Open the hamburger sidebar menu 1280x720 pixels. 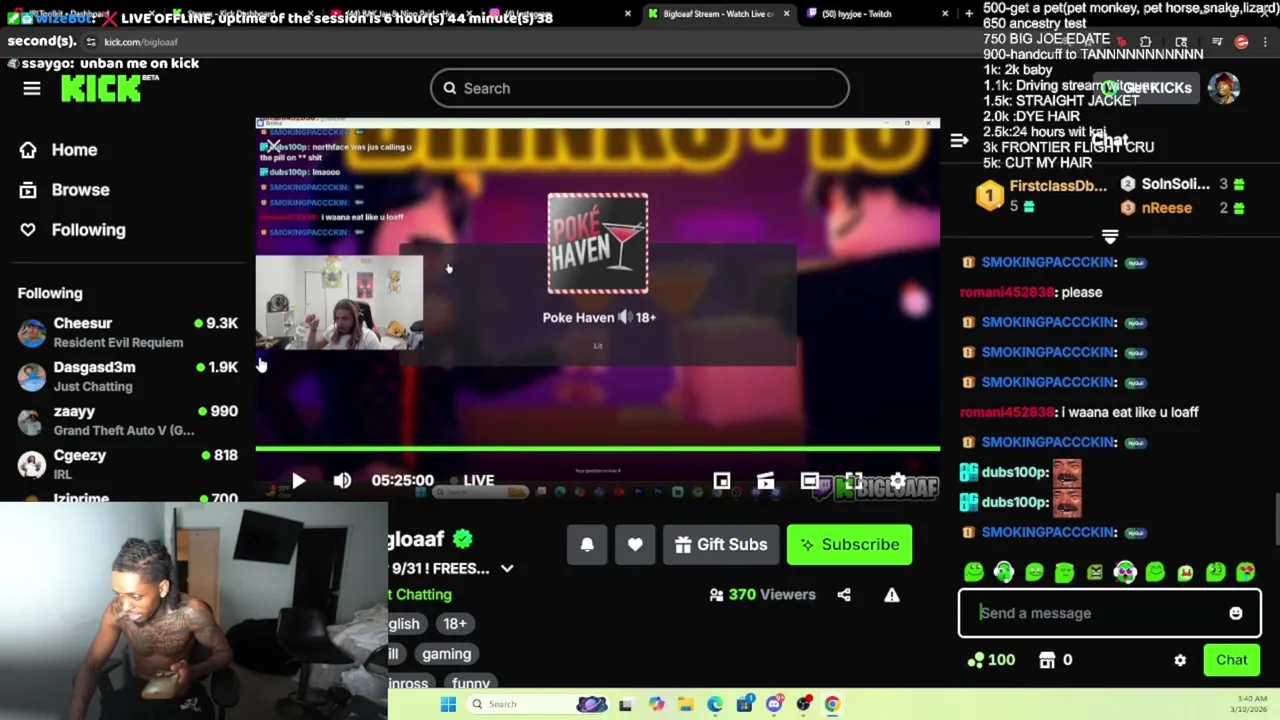click(32, 89)
